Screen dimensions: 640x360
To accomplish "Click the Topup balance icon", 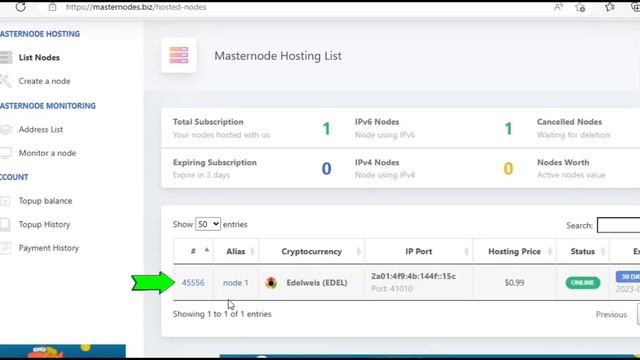I will point(5,201).
